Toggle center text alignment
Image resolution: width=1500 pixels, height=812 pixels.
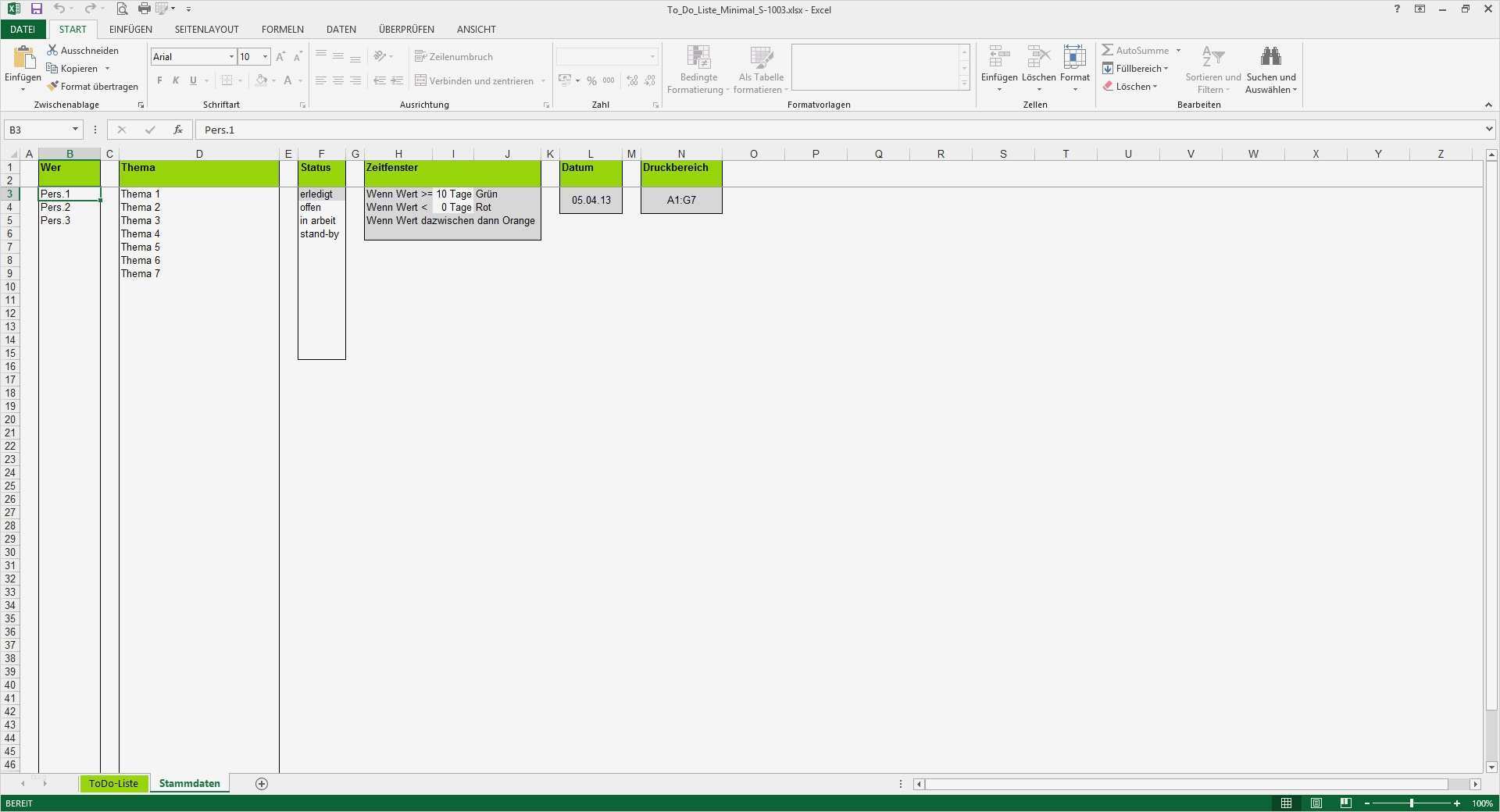[337, 80]
